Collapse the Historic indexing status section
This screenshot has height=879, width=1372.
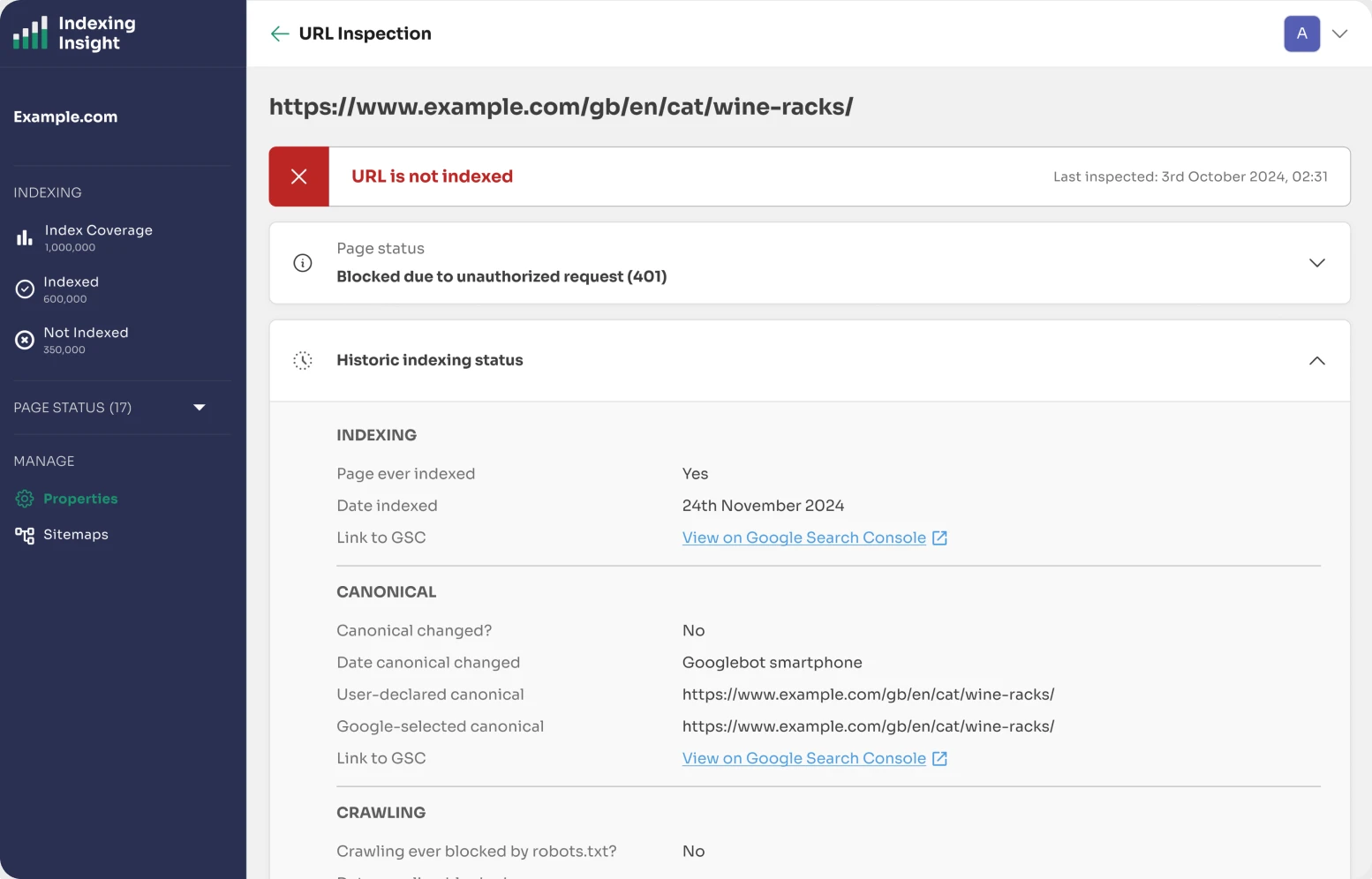coord(1316,360)
